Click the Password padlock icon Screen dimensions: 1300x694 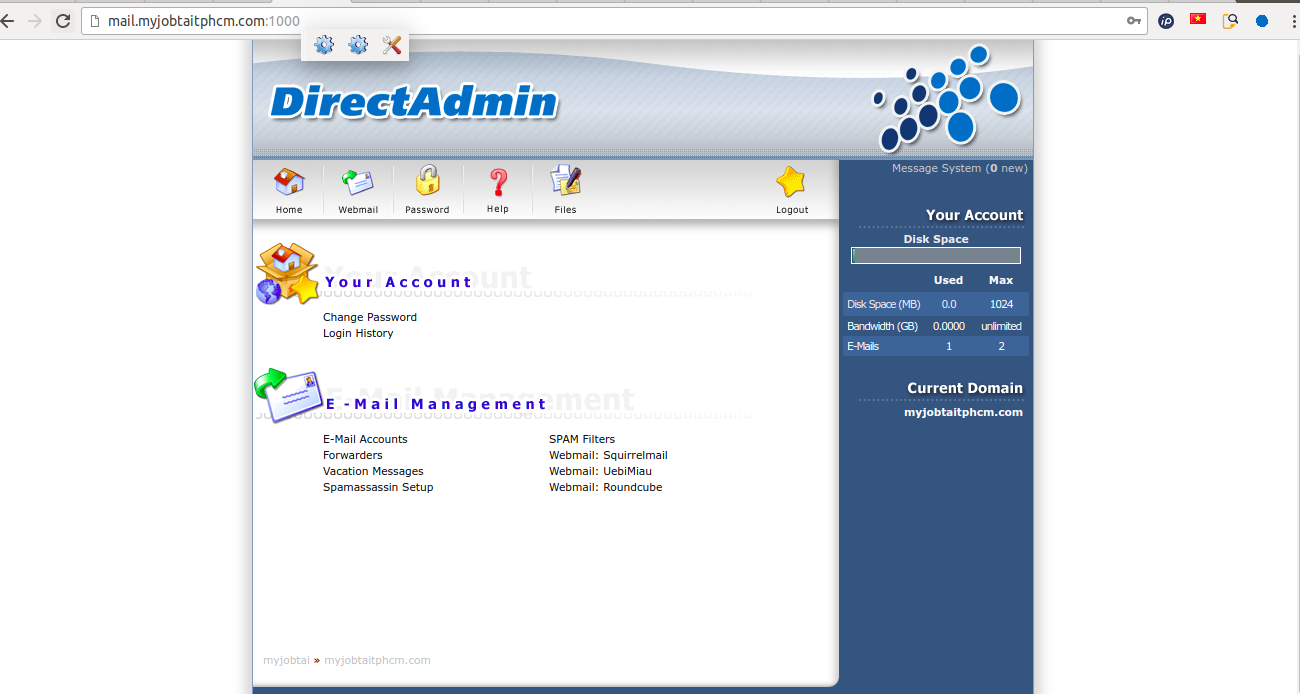[427, 181]
